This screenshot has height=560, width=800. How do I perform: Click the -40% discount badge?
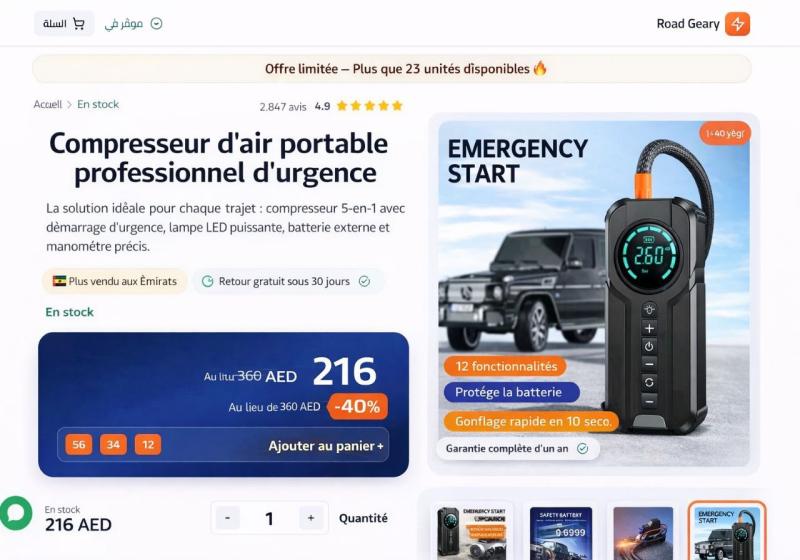pos(358,406)
